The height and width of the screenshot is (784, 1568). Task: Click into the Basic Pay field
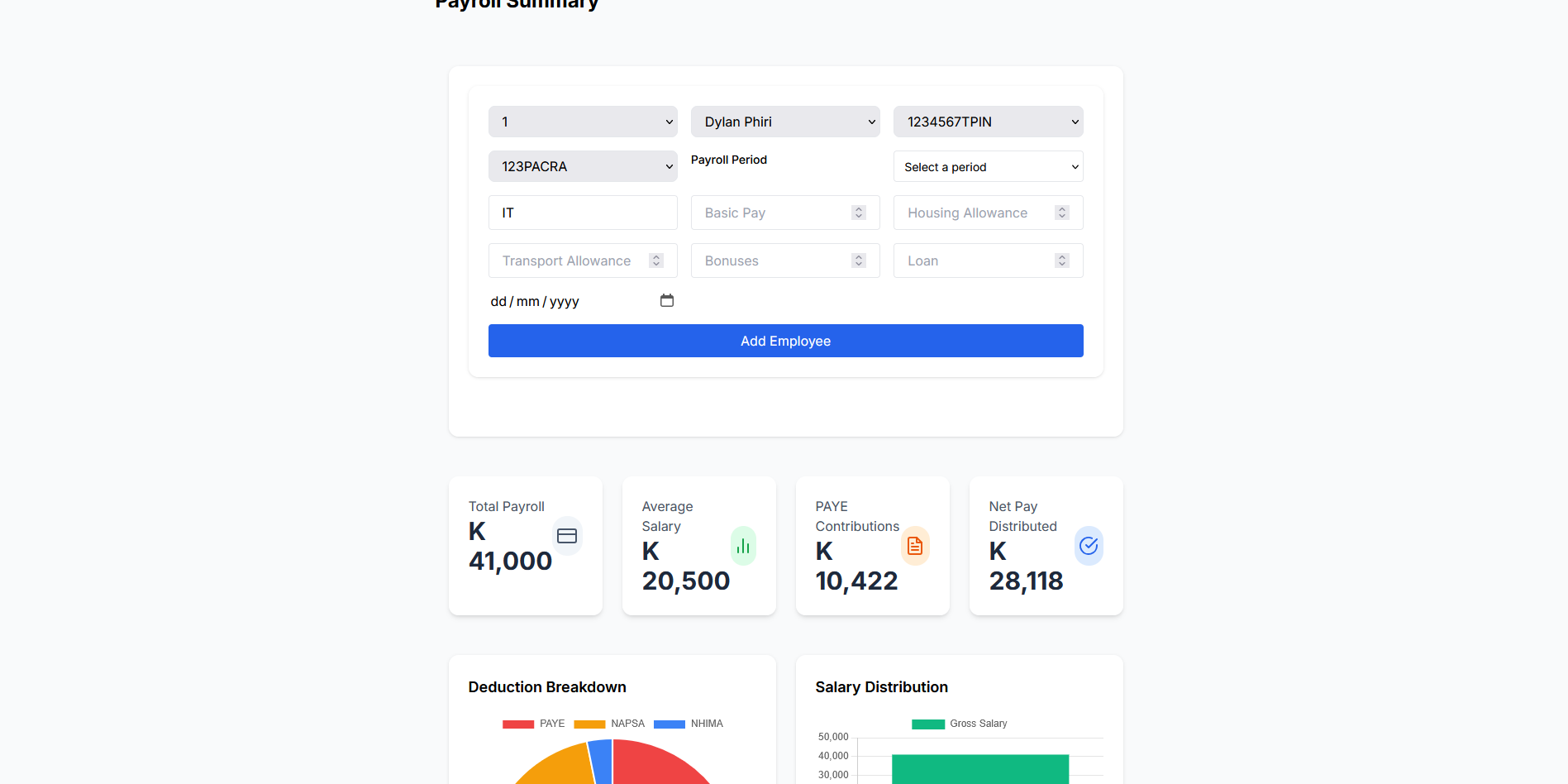[x=785, y=213]
